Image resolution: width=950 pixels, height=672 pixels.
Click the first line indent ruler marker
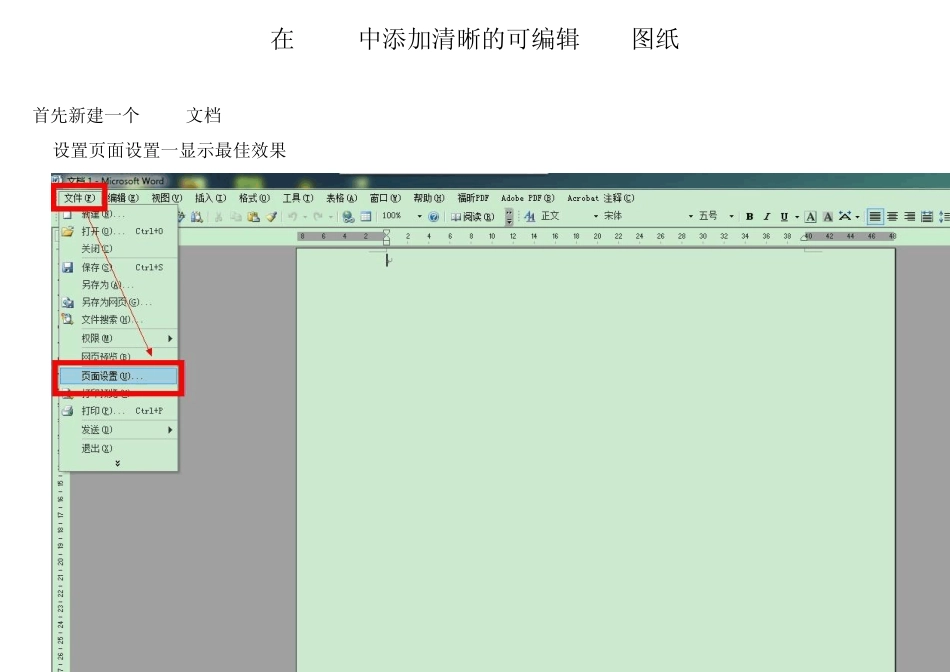click(x=387, y=233)
